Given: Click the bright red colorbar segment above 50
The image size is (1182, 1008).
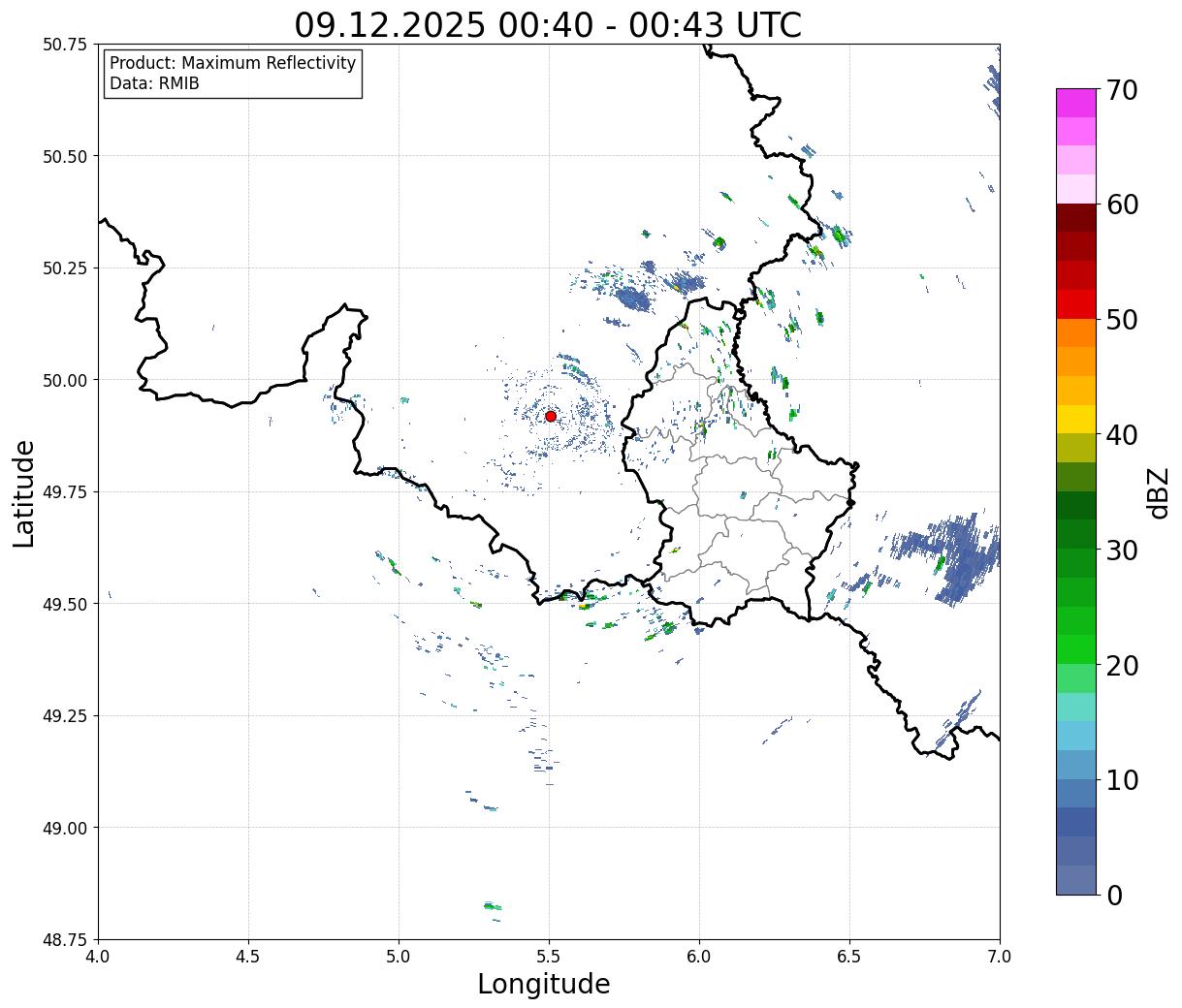Looking at the screenshot, I should [x=1076, y=304].
